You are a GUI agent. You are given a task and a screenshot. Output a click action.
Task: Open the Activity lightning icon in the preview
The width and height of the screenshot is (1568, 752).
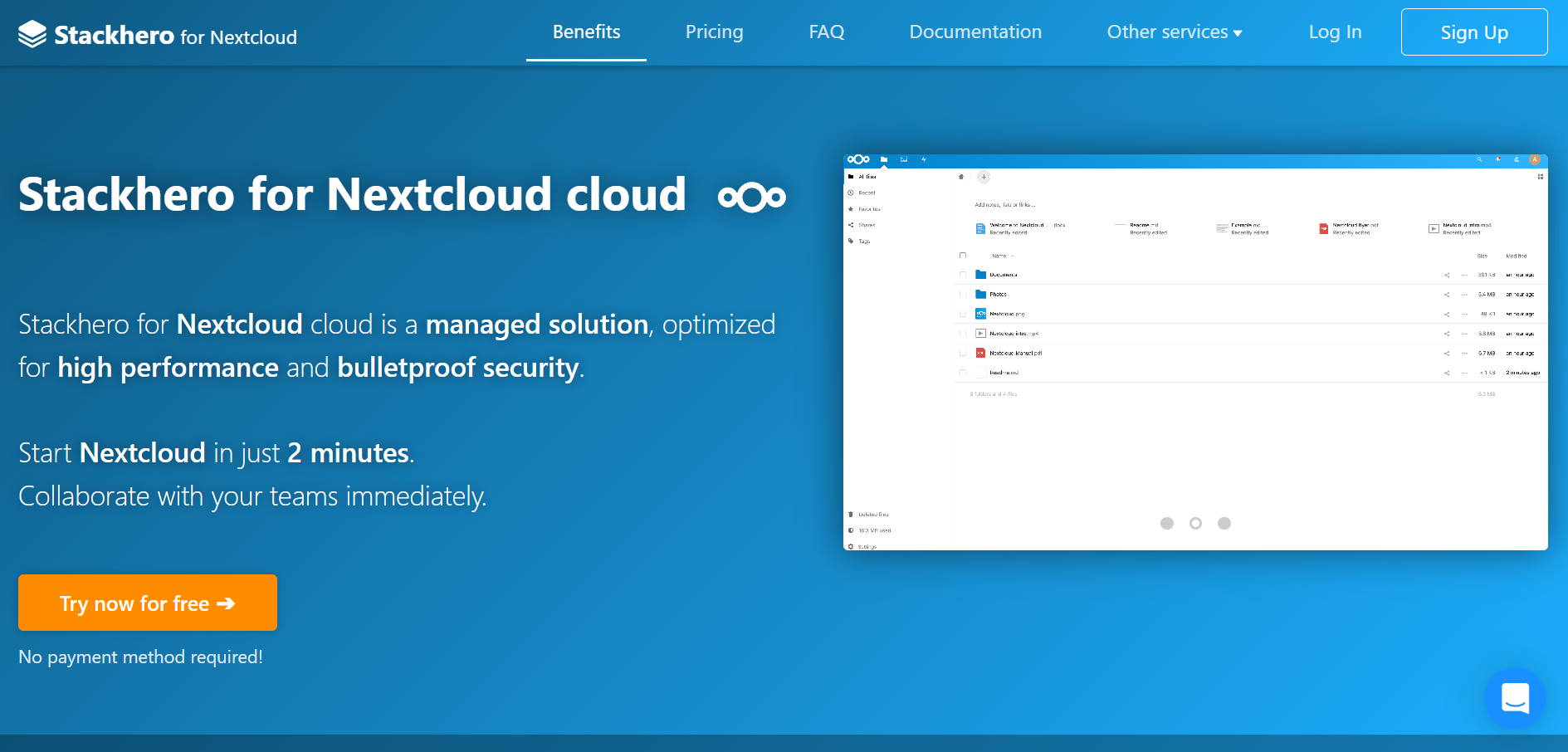(924, 159)
